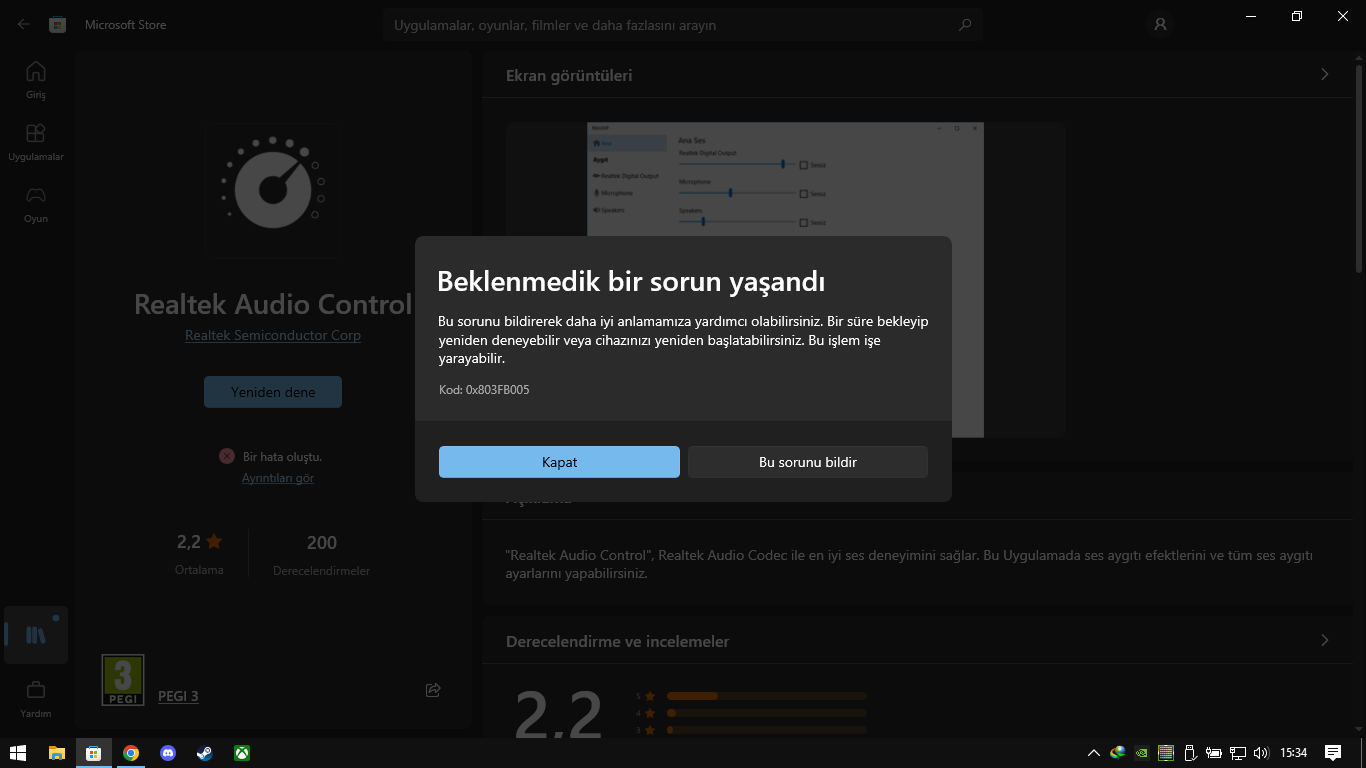Screen dimensions: 1366x768
Task: Click Safely Remove Hardware USB icon
Action: pyautogui.click(x=1190, y=753)
